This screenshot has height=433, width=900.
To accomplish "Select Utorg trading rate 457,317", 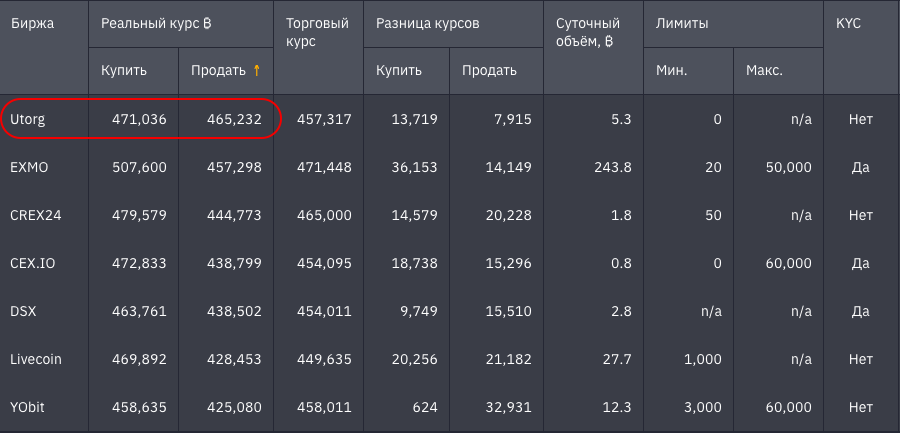I will point(324,119).
